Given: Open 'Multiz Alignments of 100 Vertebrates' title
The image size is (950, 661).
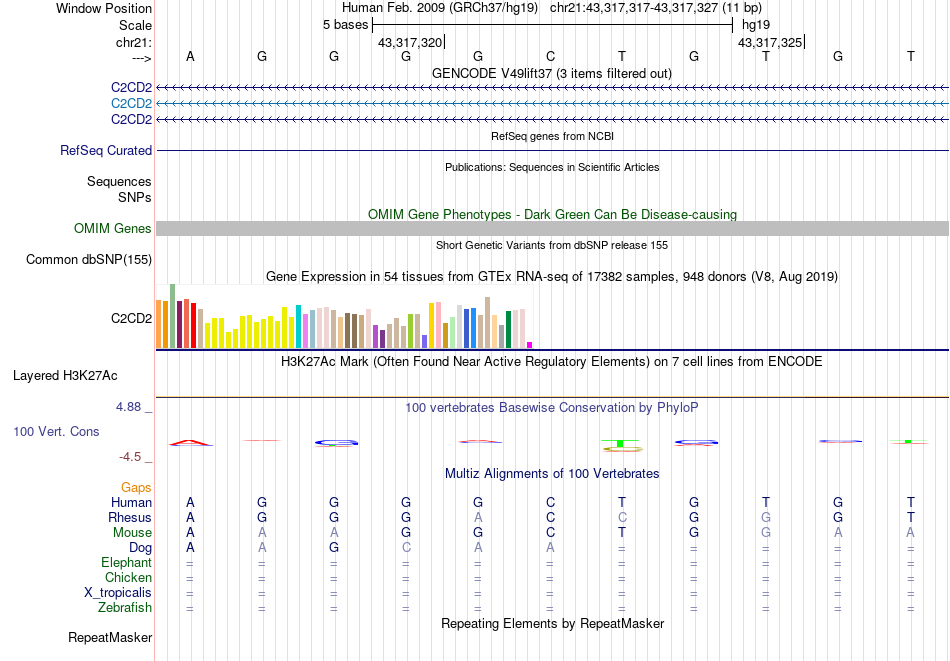Looking at the screenshot, I should 551,474.
